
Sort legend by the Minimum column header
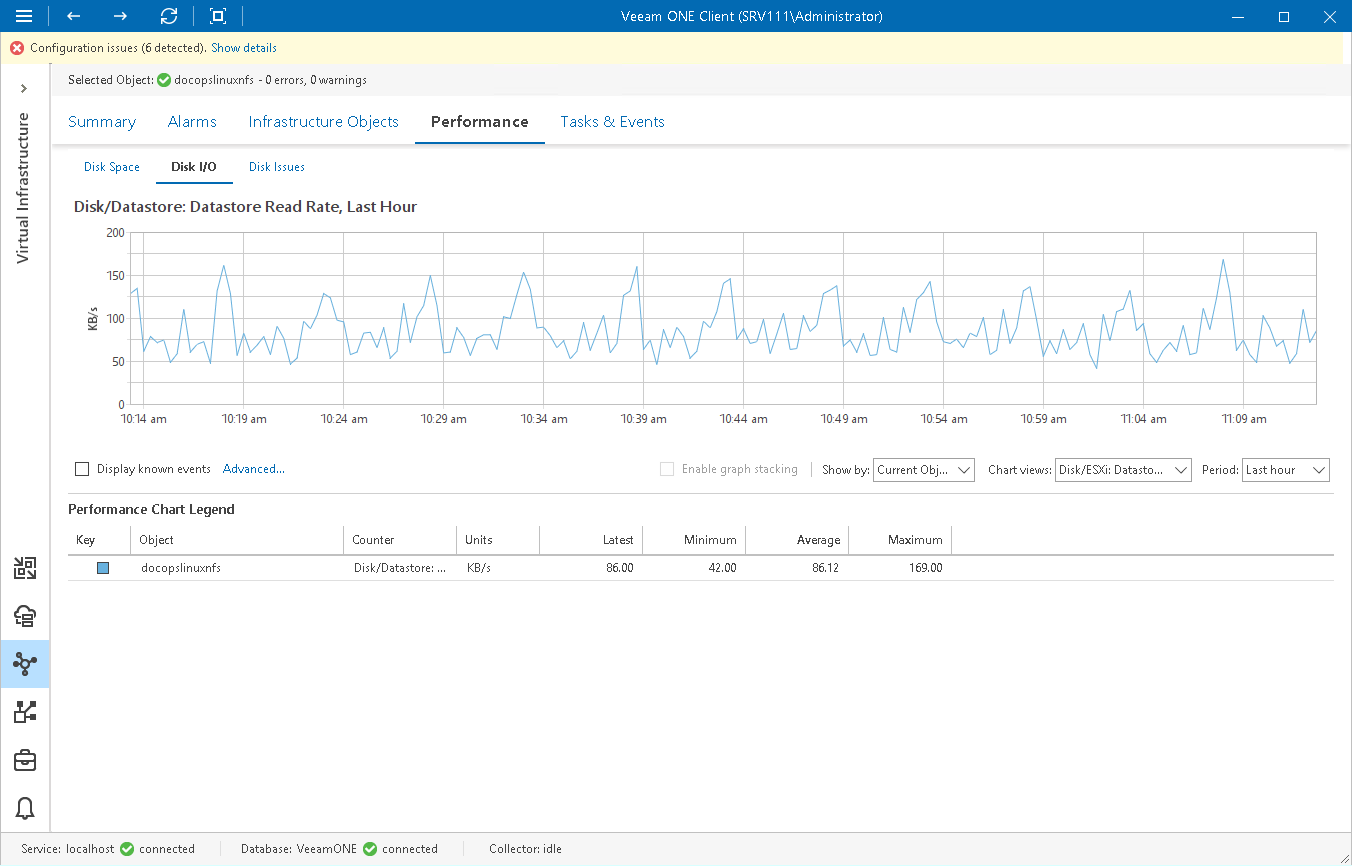tap(694, 540)
